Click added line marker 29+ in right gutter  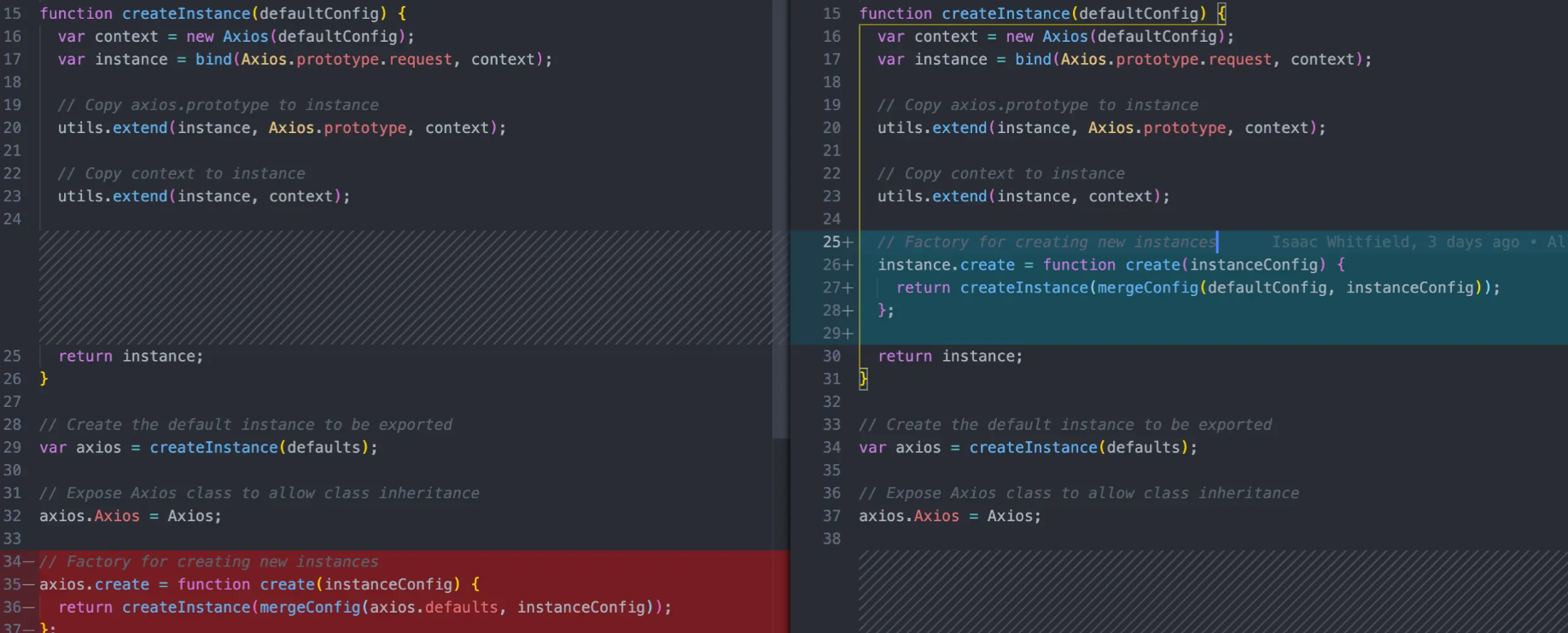coord(837,334)
